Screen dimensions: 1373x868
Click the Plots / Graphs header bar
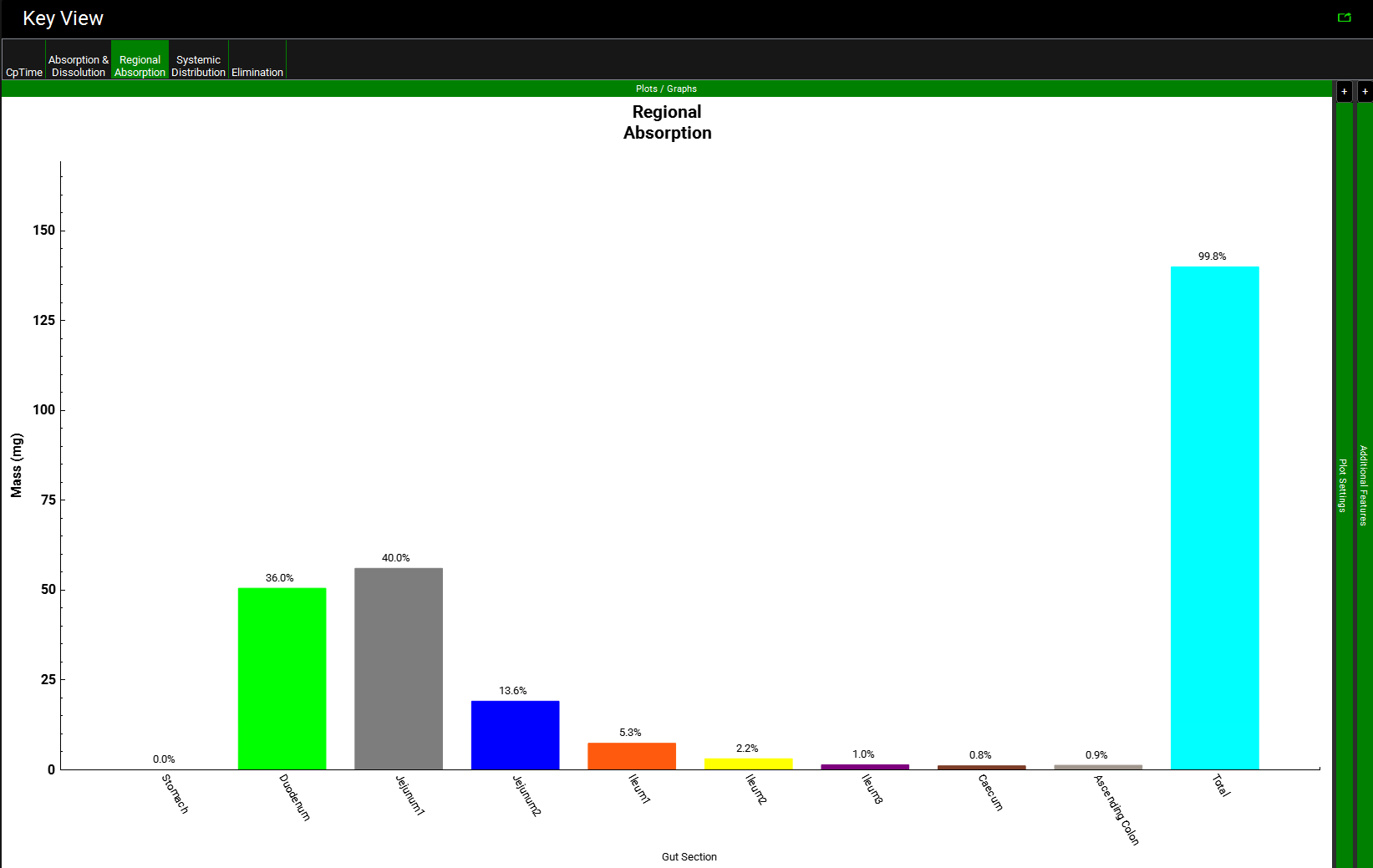pos(666,89)
